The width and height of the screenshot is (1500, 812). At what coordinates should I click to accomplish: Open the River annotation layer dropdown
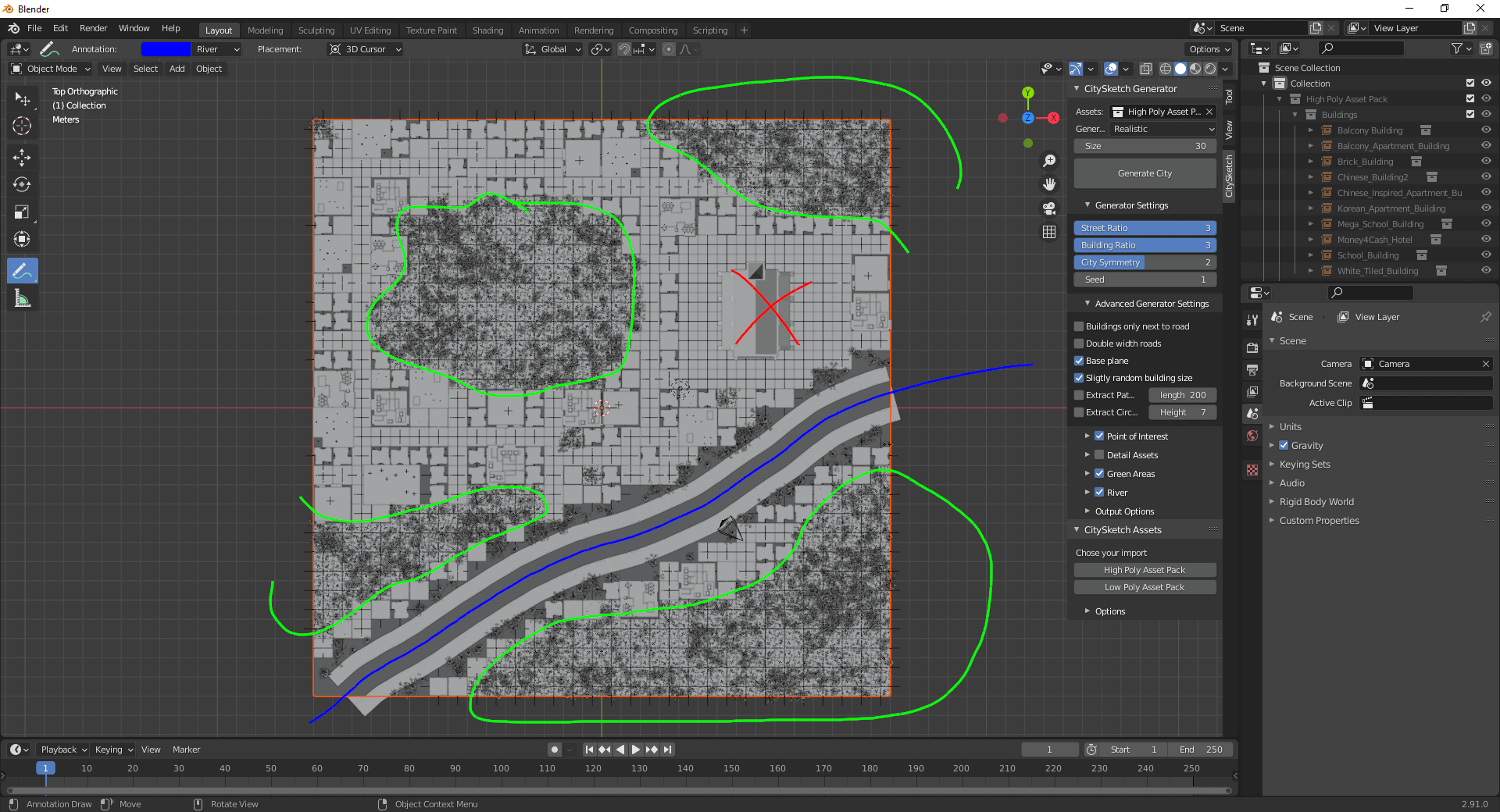[x=216, y=49]
